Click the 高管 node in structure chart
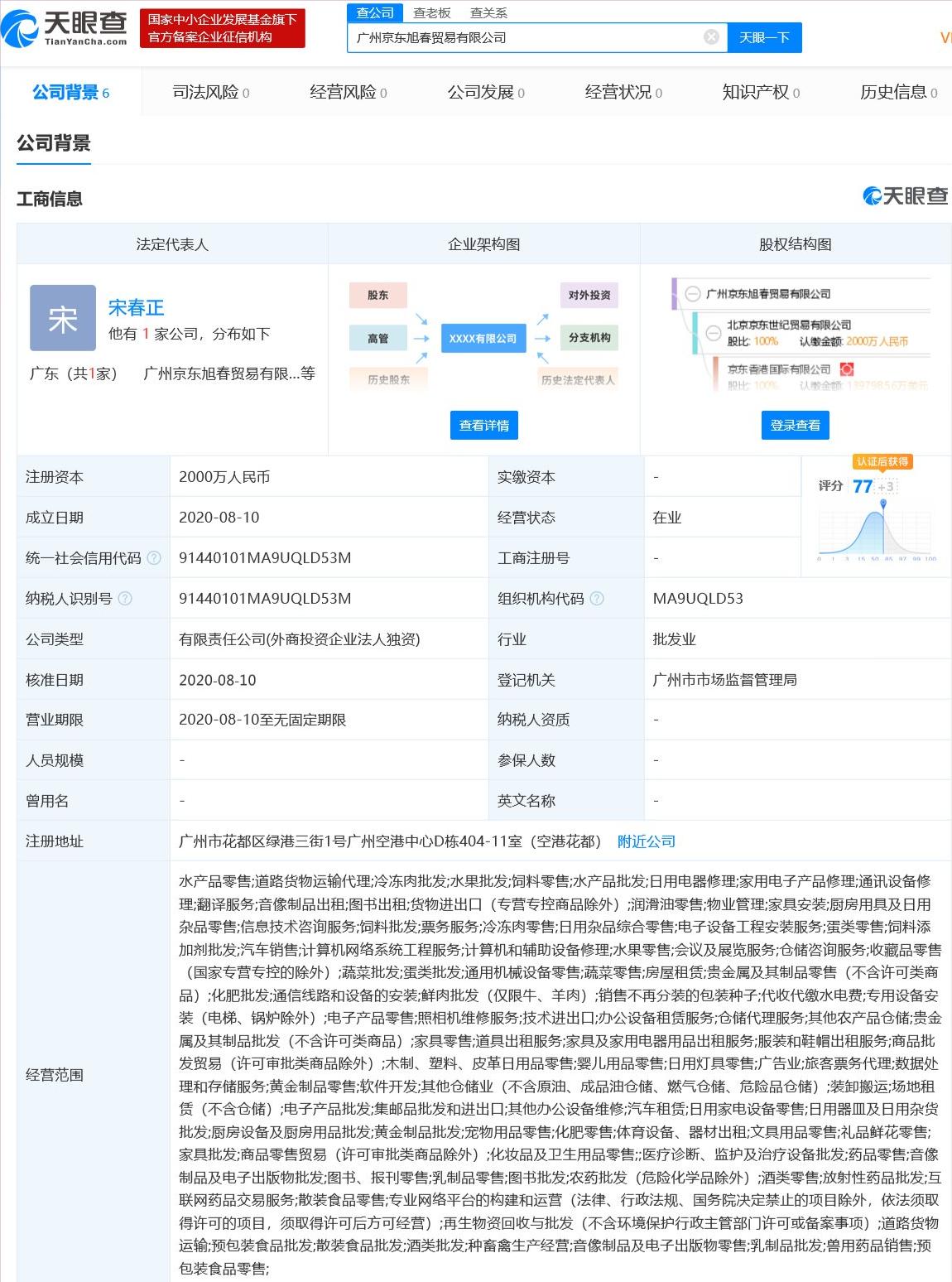The image size is (952, 1282). [x=377, y=338]
